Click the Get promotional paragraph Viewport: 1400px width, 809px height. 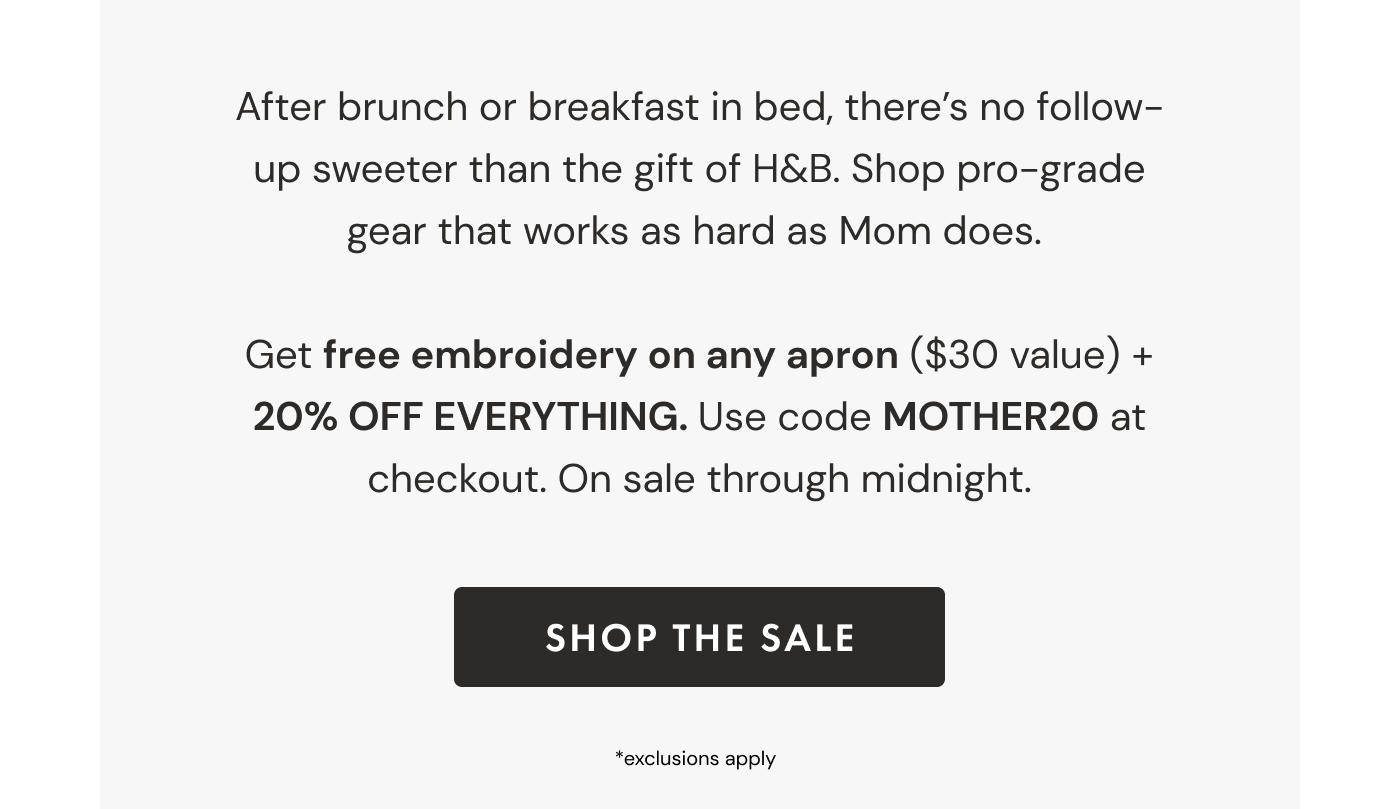pyautogui.click(x=700, y=416)
